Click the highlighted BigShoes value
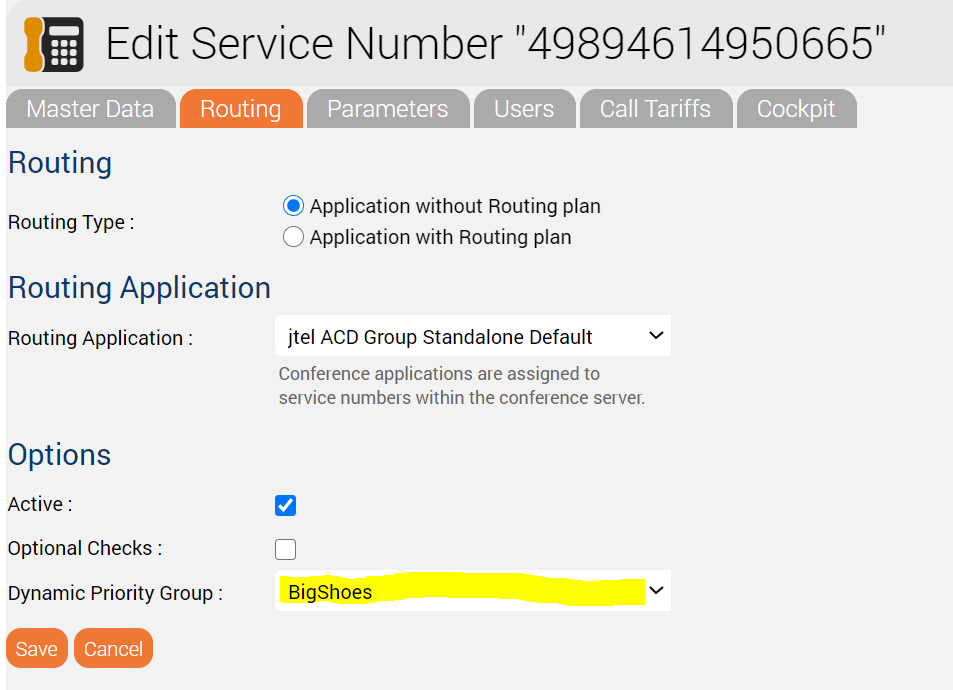Viewport: 953px width, 690px height. 330,592
